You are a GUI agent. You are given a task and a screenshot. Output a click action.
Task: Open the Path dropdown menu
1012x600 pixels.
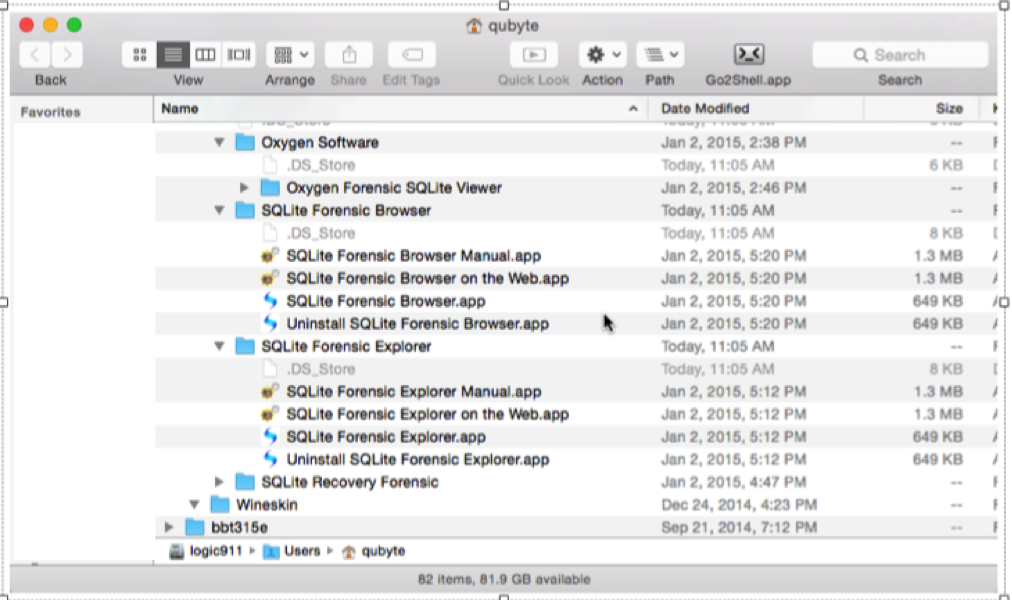pyautogui.click(x=660, y=55)
